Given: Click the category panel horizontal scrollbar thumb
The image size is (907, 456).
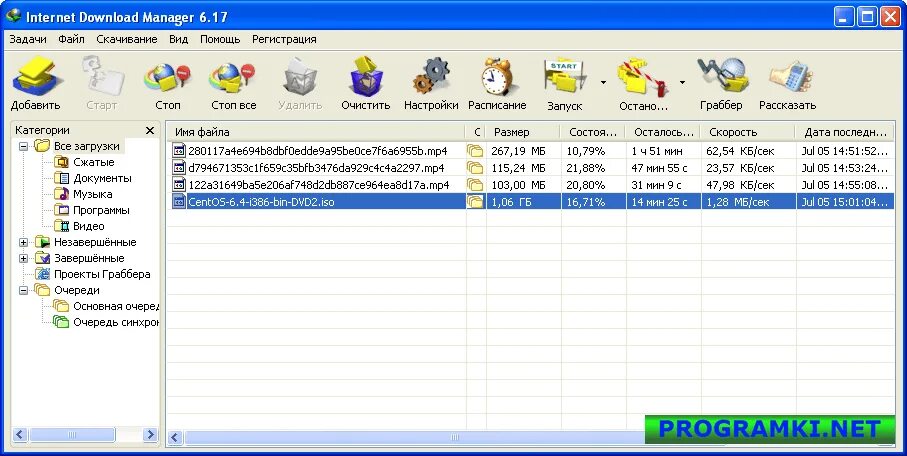Looking at the screenshot, I should click(x=72, y=434).
